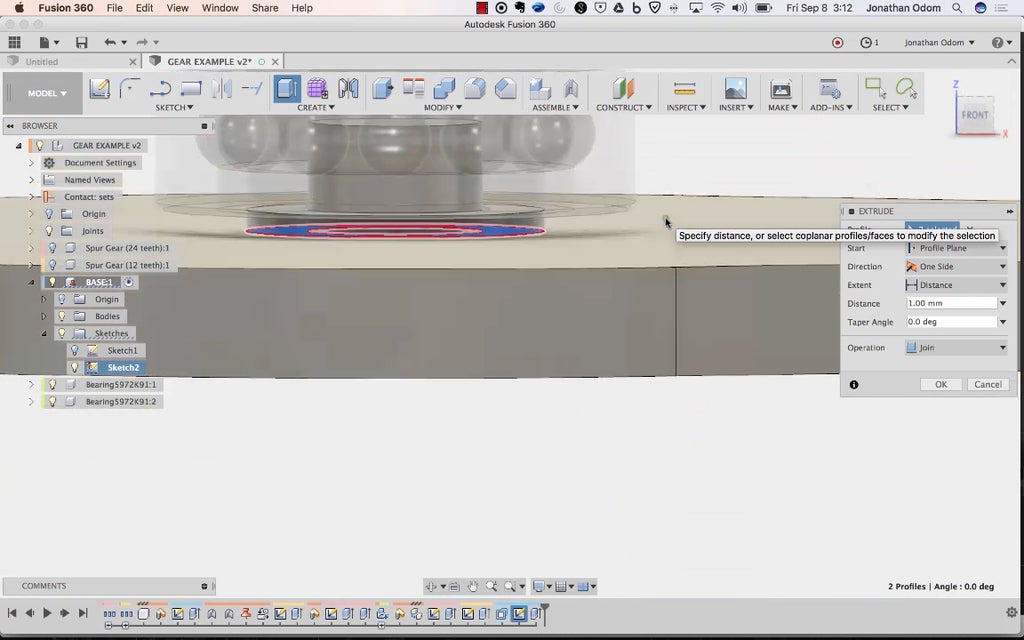Viewport: 1024px width, 640px height.
Task: Switch to the Untitled tab
Action: point(42,61)
